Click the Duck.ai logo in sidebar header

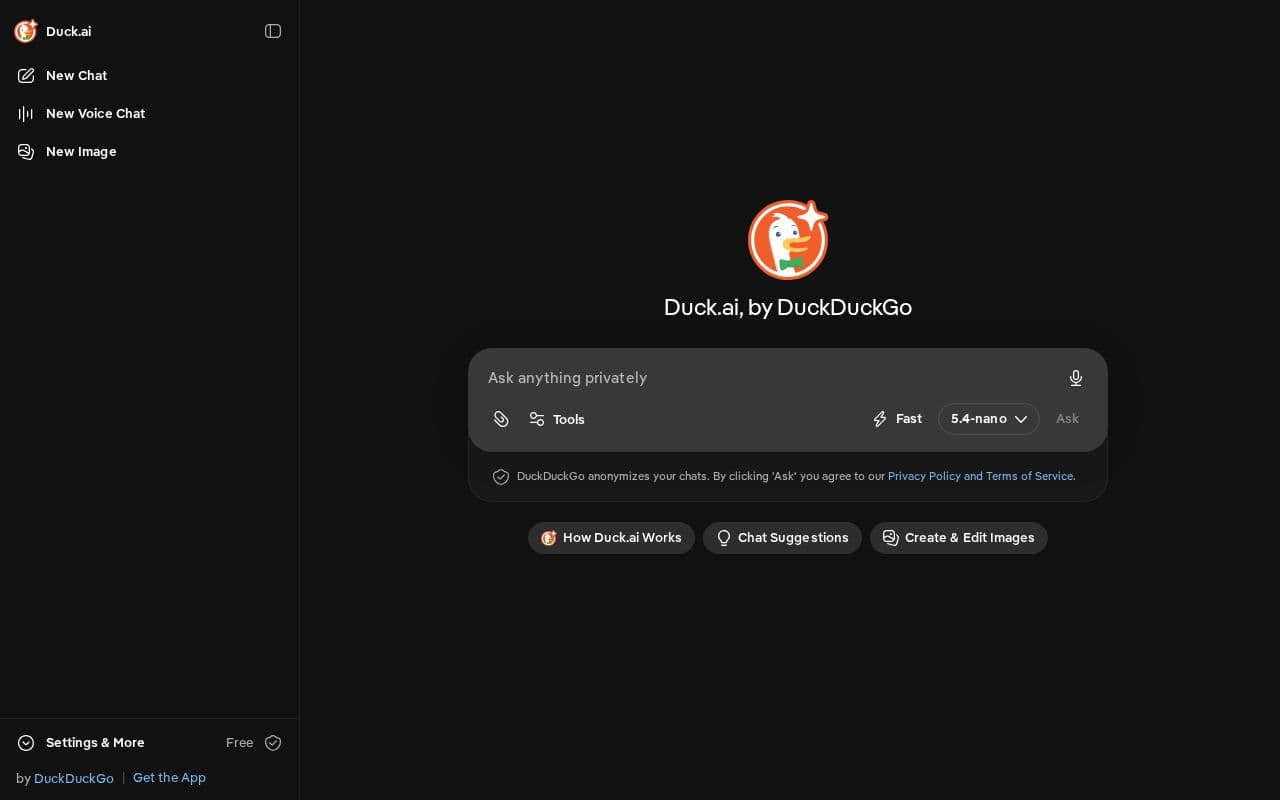tap(26, 31)
